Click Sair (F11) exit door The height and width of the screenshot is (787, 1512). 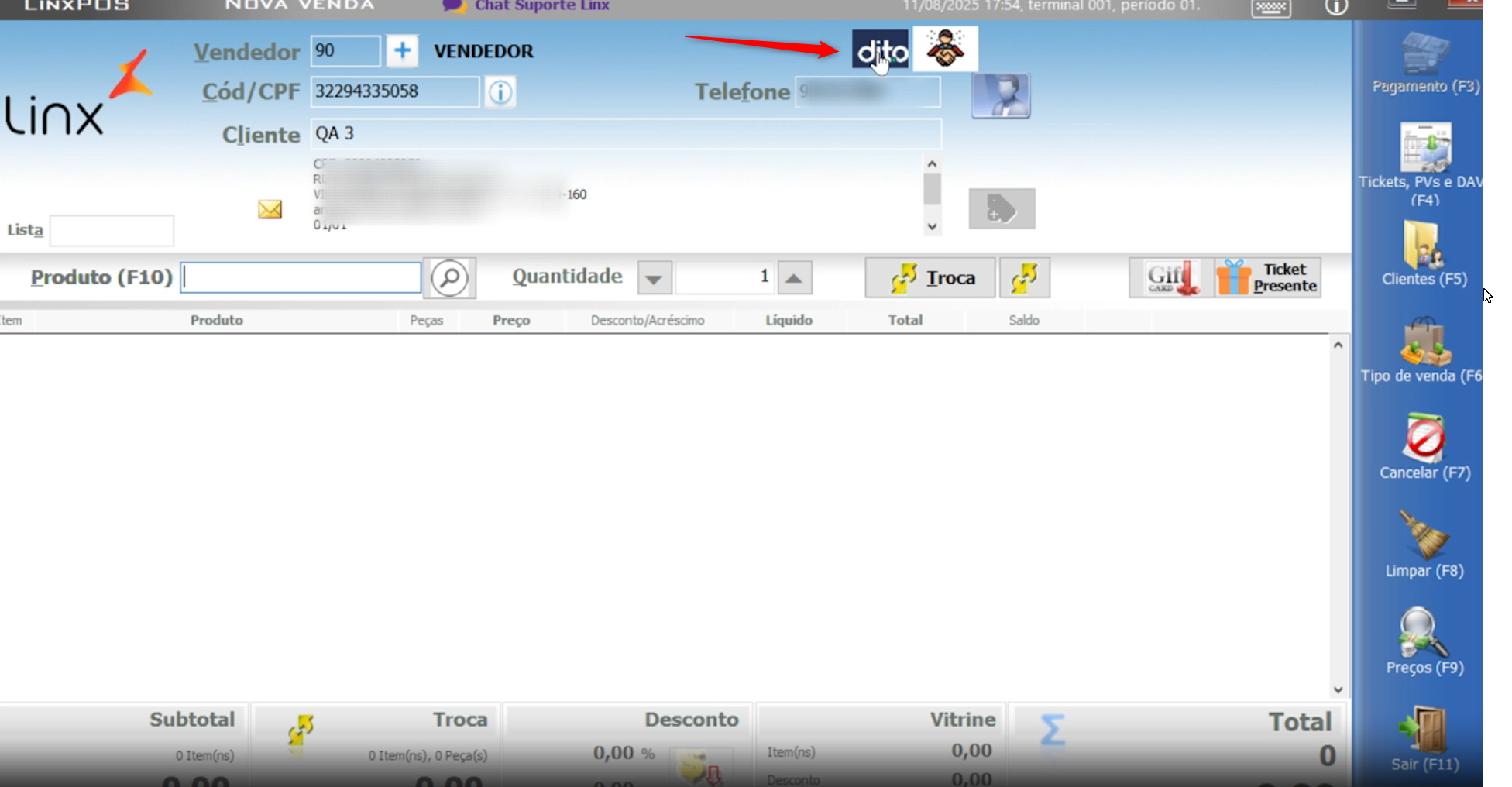pos(1424,739)
